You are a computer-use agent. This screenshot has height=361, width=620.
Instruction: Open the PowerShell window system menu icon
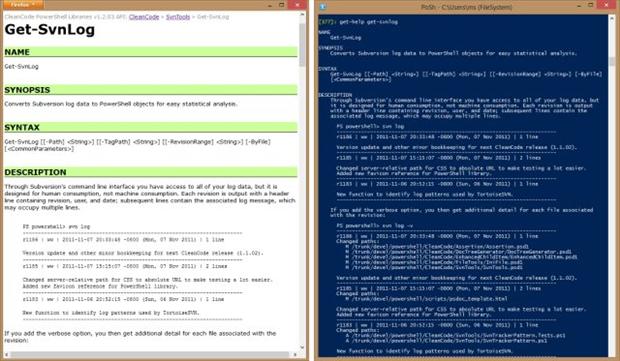[x=323, y=7]
